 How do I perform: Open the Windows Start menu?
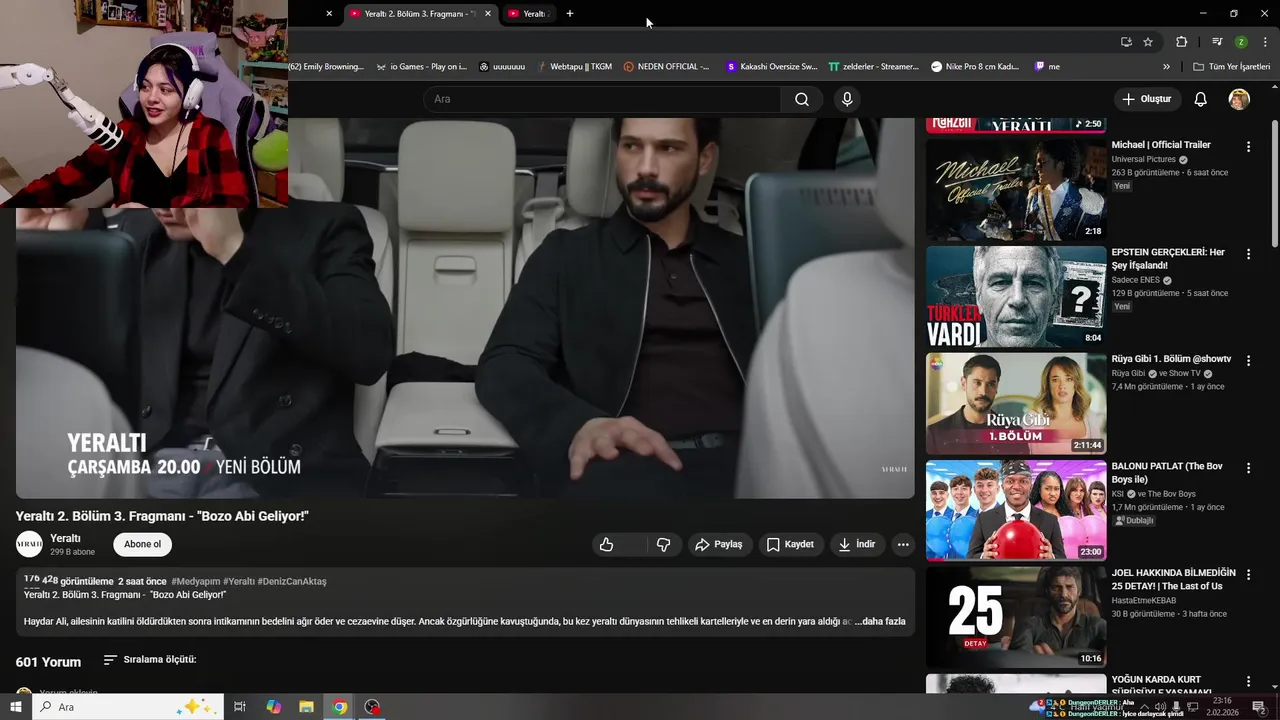(15, 707)
